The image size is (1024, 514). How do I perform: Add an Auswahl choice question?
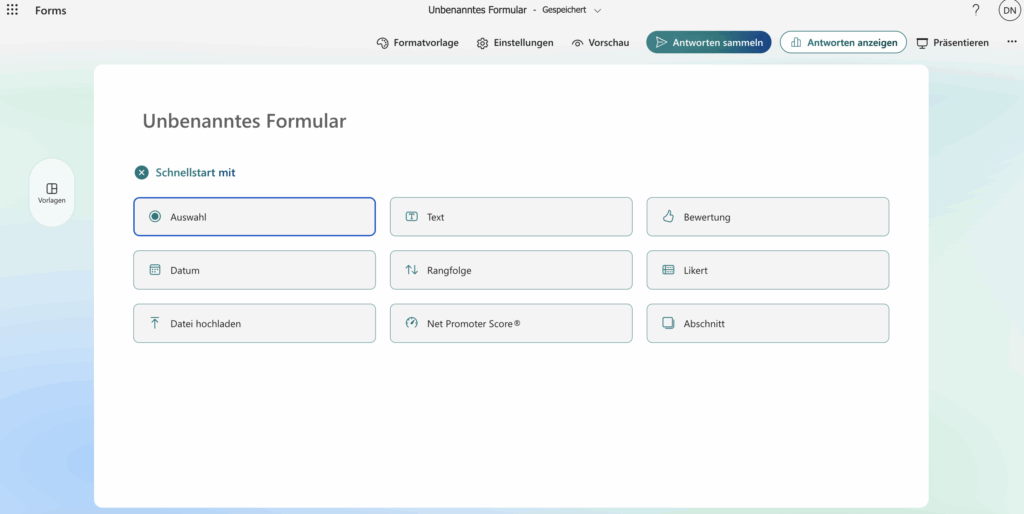click(x=255, y=217)
